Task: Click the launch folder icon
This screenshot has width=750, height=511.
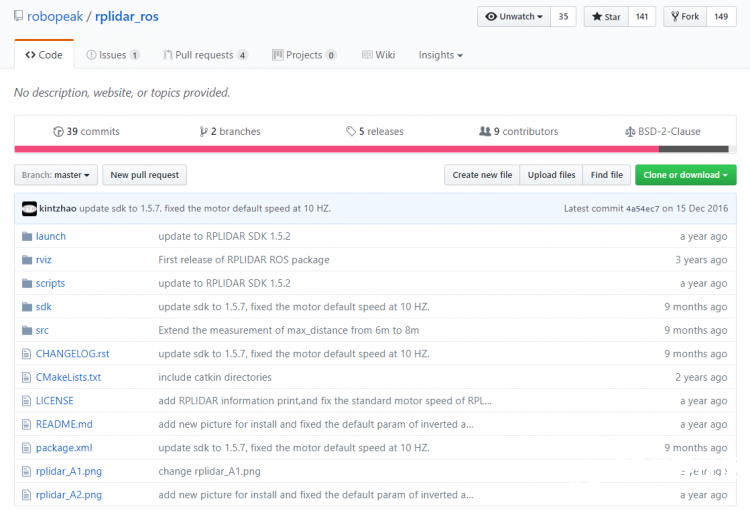Action: tap(27, 236)
